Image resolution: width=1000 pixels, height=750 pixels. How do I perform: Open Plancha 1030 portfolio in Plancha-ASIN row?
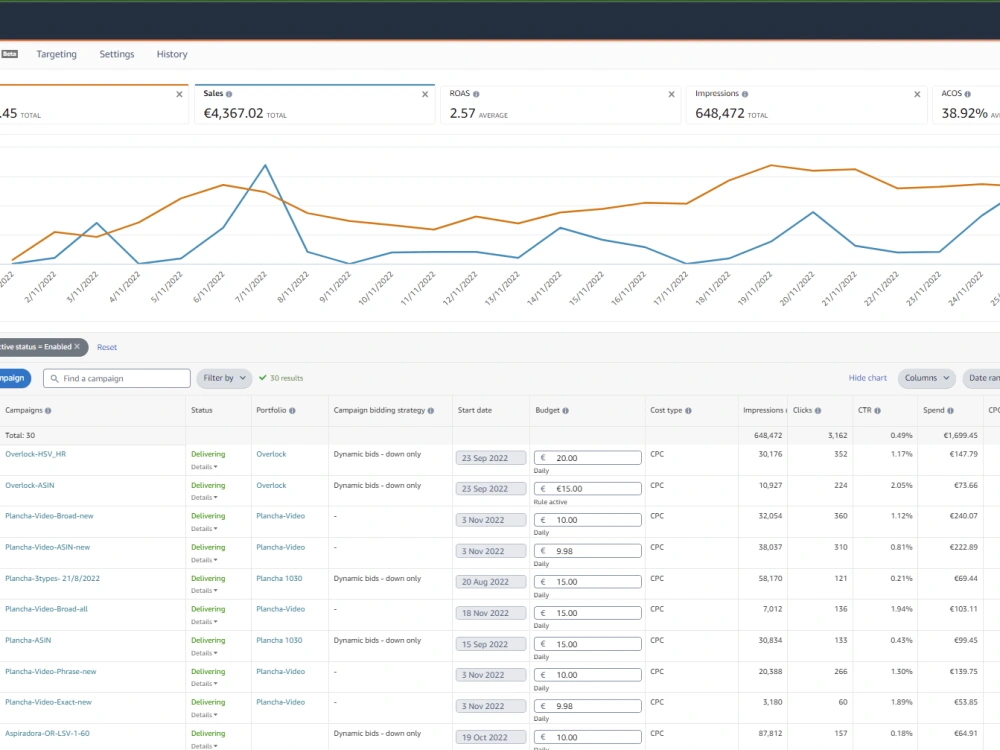coord(279,640)
